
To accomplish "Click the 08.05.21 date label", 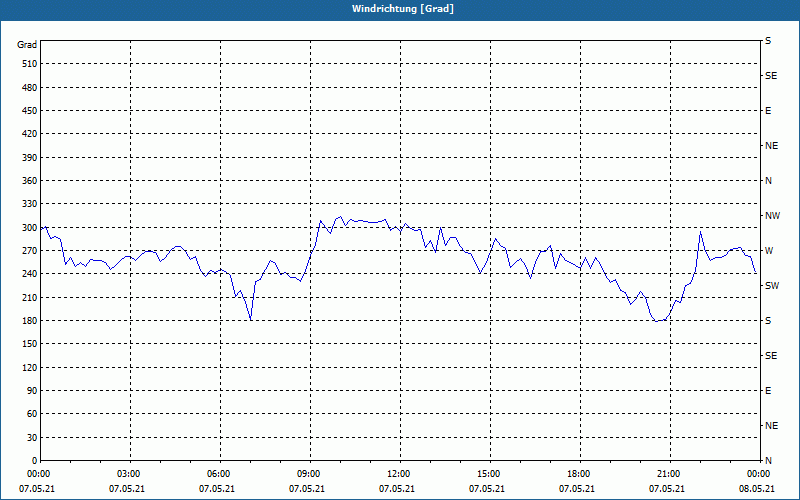I will coord(757,489).
